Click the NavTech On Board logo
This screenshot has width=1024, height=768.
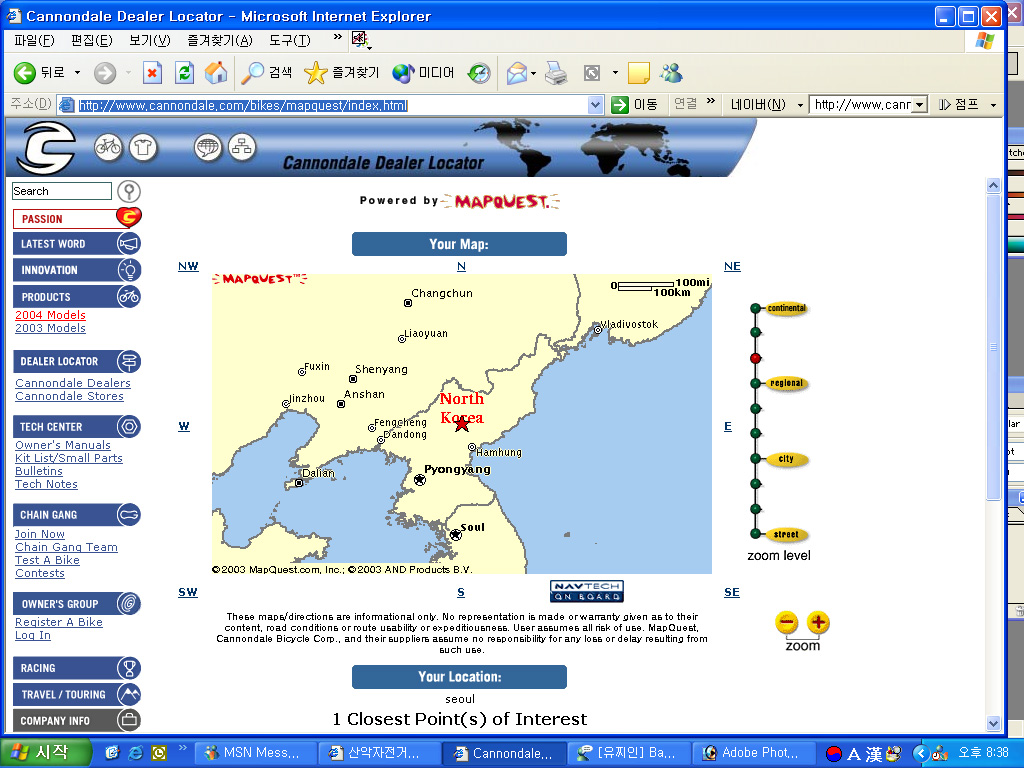586,591
